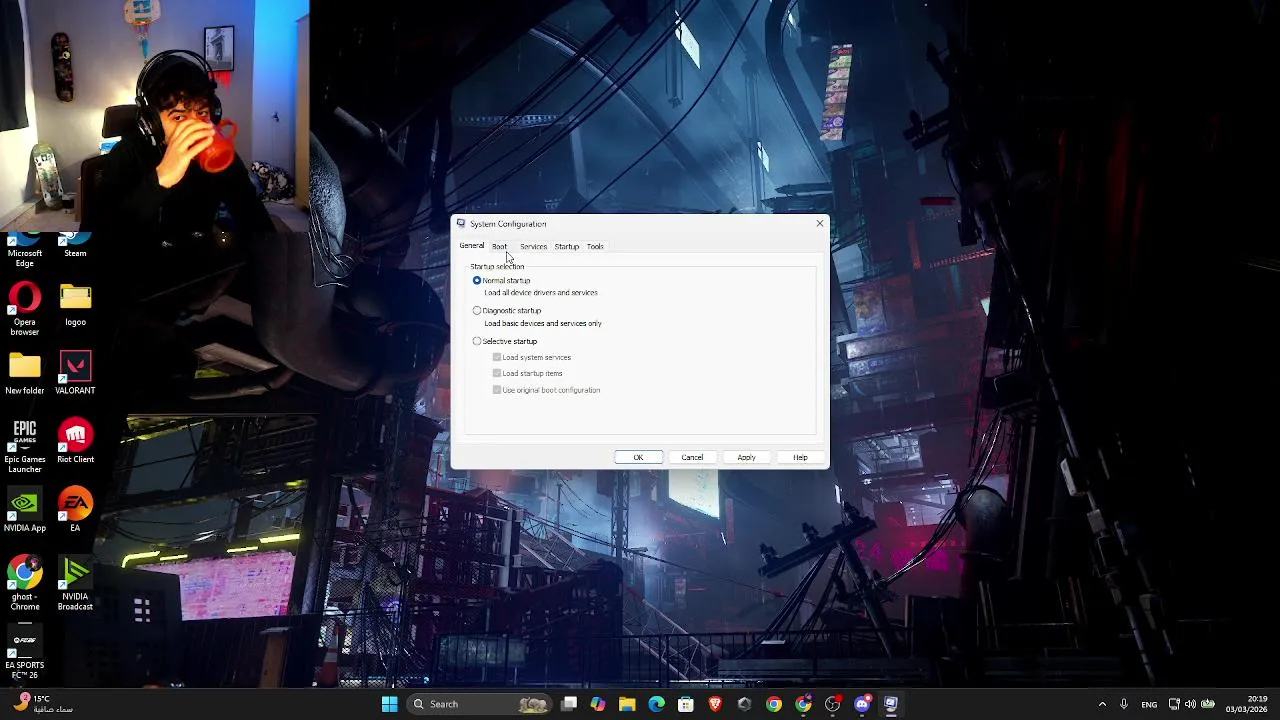This screenshot has height=720, width=1280.
Task: Open the volume tray icon
Action: tap(1190, 704)
